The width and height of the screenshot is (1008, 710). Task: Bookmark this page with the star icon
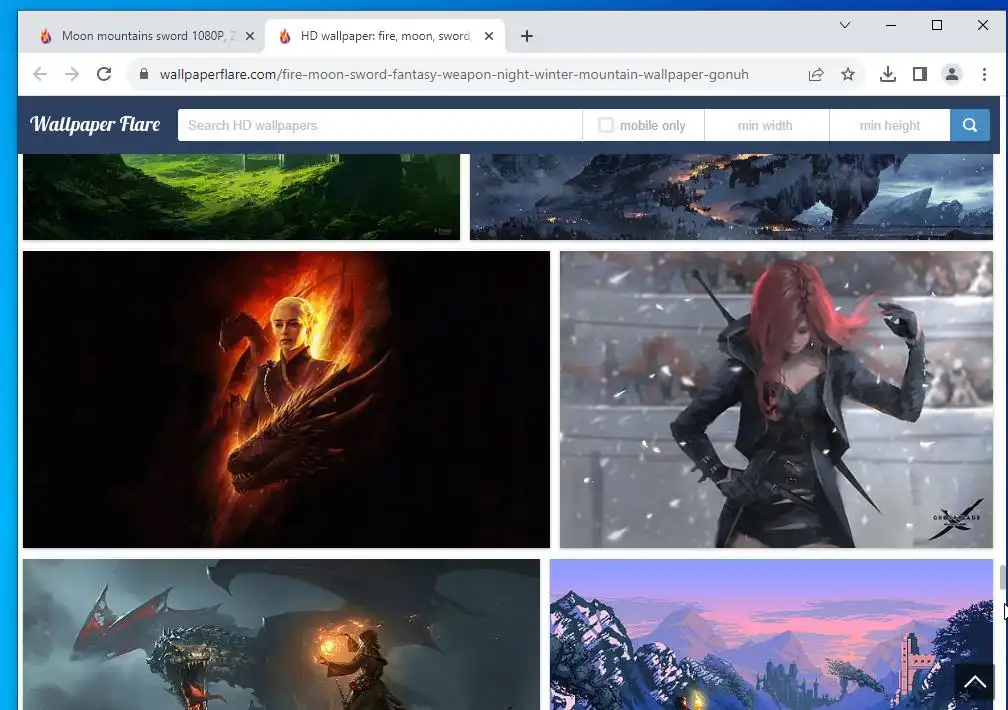848,74
